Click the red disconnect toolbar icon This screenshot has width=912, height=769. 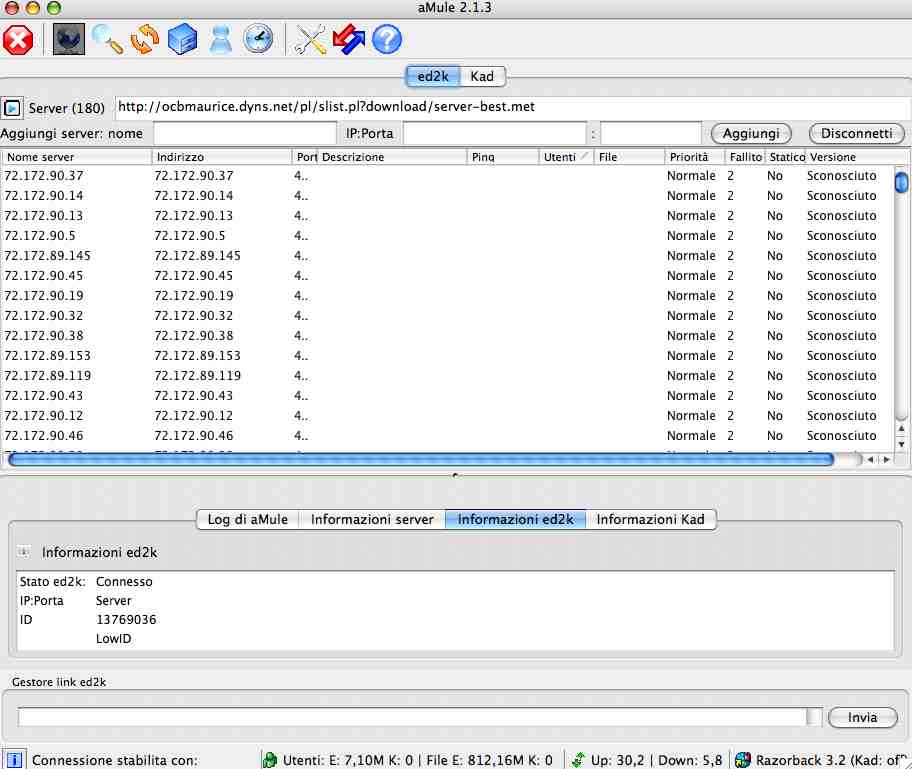[x=18, y=41]
